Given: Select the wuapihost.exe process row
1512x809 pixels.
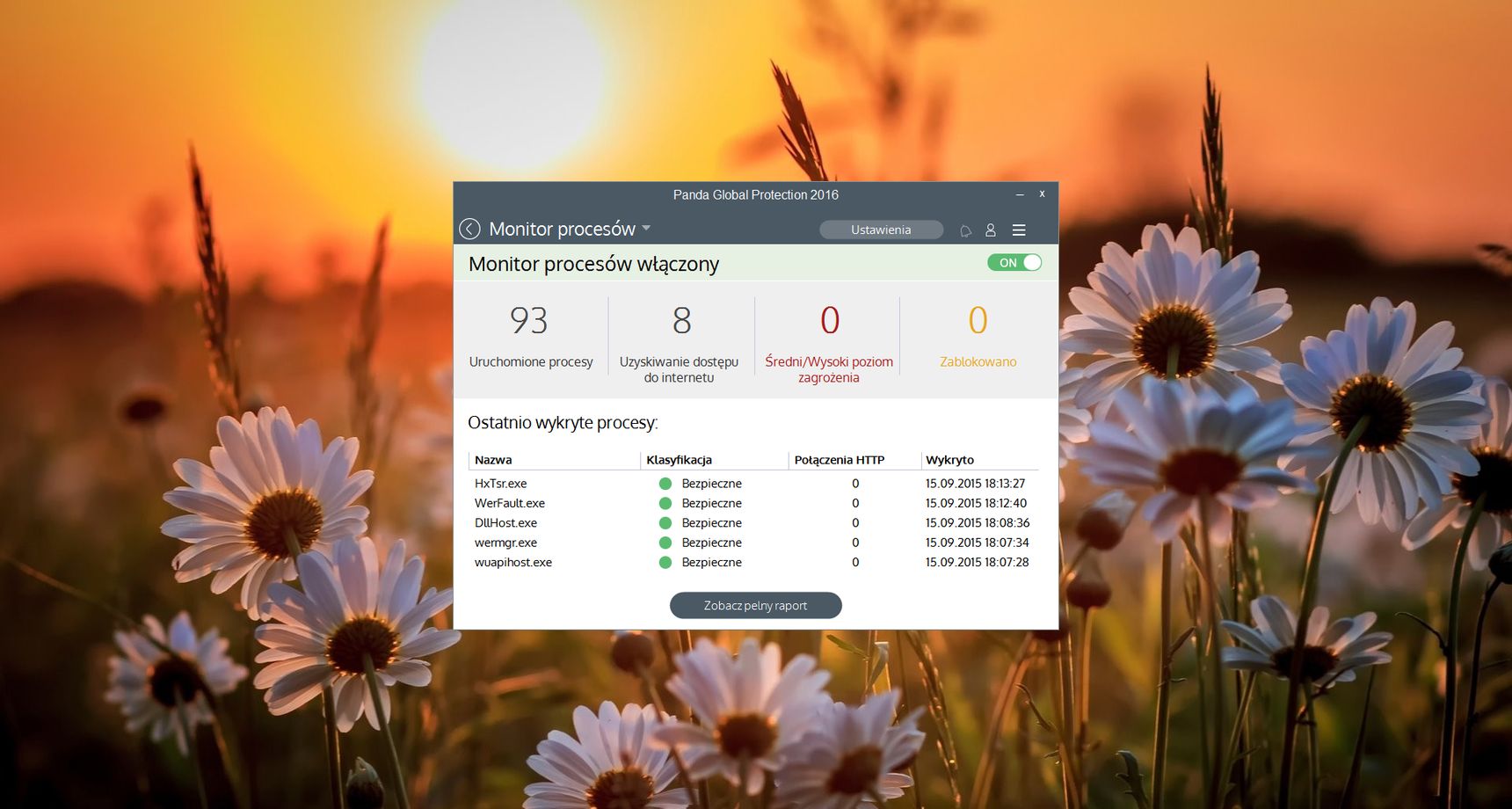Looking at the screenshot, I should point(753,563).
